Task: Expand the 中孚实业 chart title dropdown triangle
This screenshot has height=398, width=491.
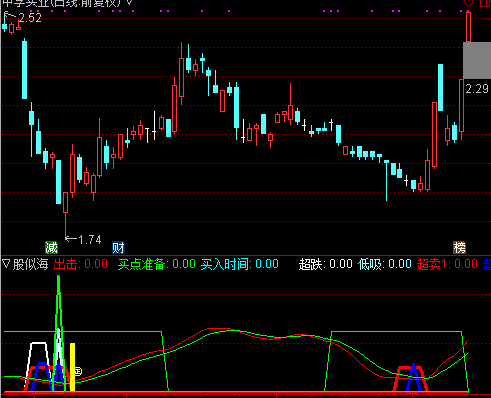Action: [130, 3]
